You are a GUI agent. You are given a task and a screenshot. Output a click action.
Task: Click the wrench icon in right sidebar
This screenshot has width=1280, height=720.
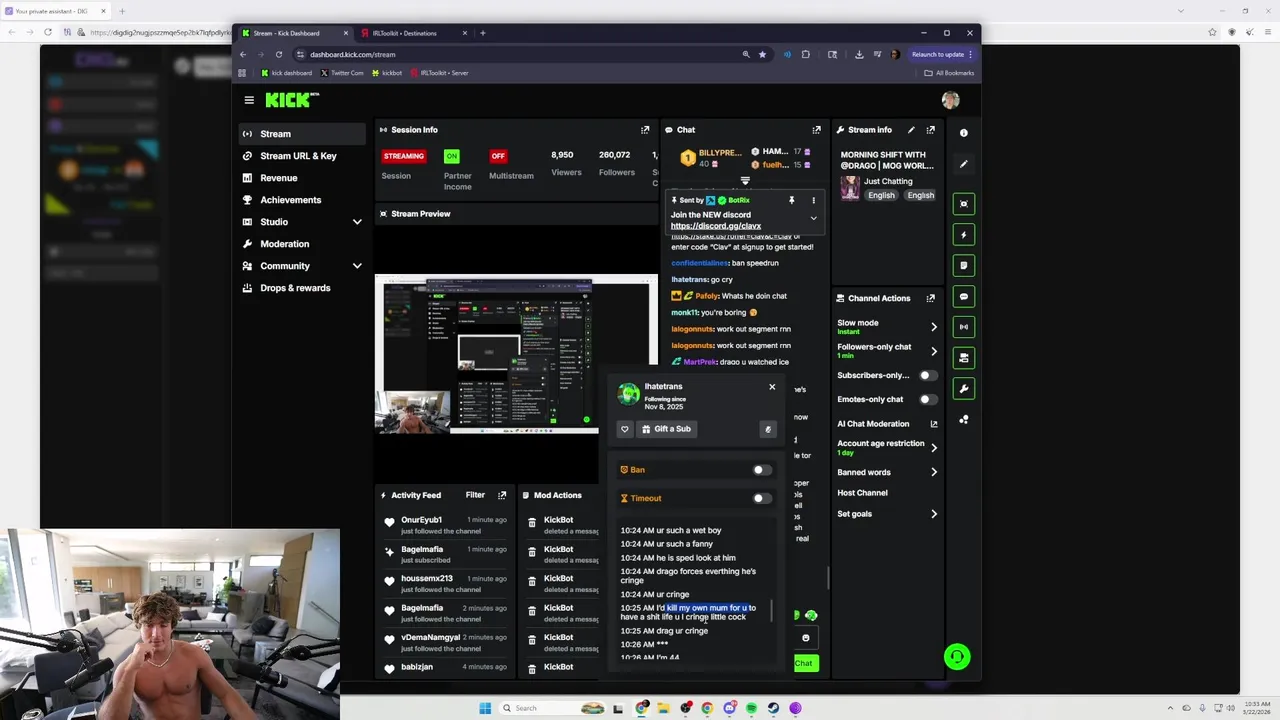coord(964,388)
